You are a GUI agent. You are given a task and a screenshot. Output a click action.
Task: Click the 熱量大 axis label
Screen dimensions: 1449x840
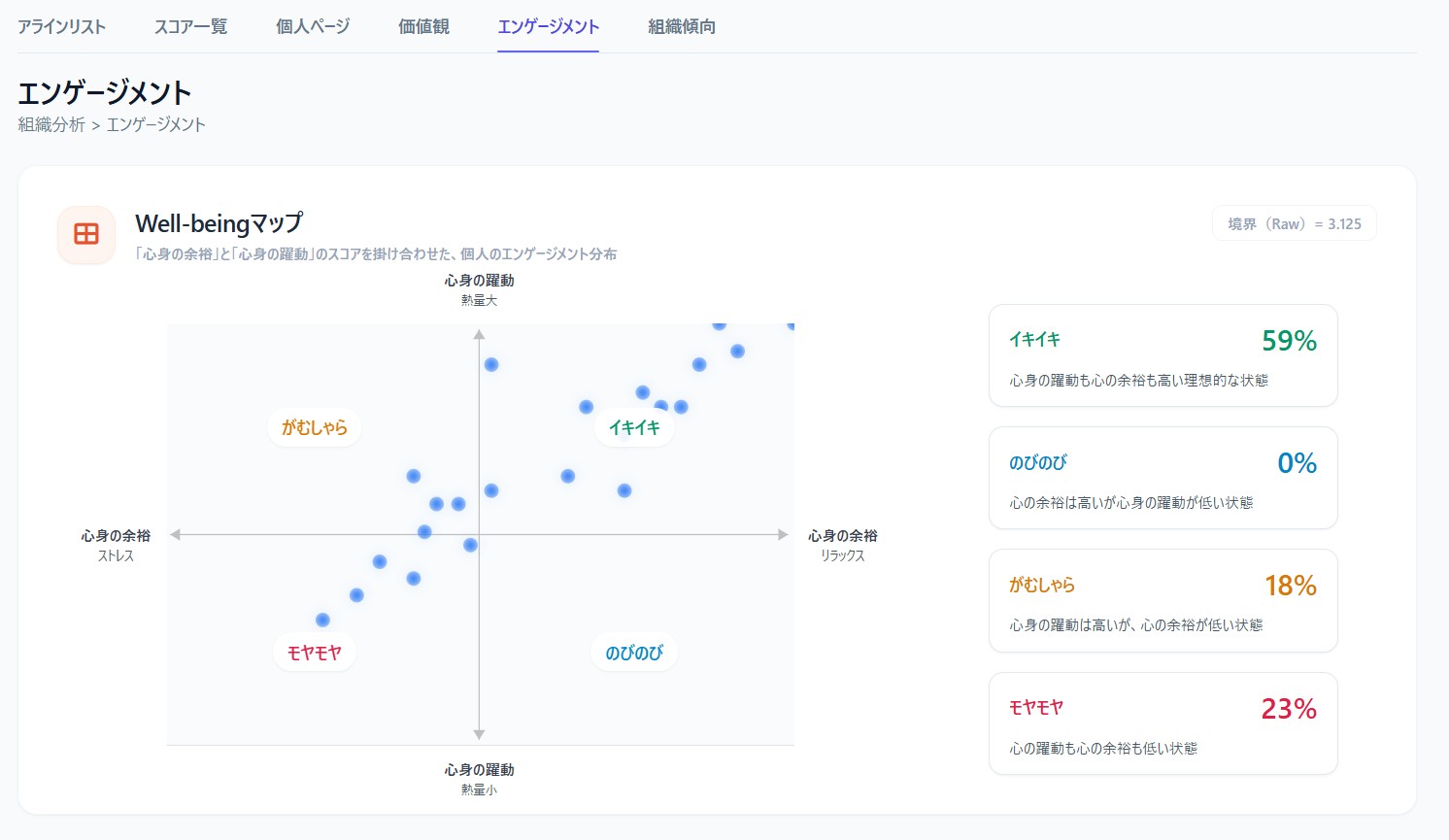(479, 301)
